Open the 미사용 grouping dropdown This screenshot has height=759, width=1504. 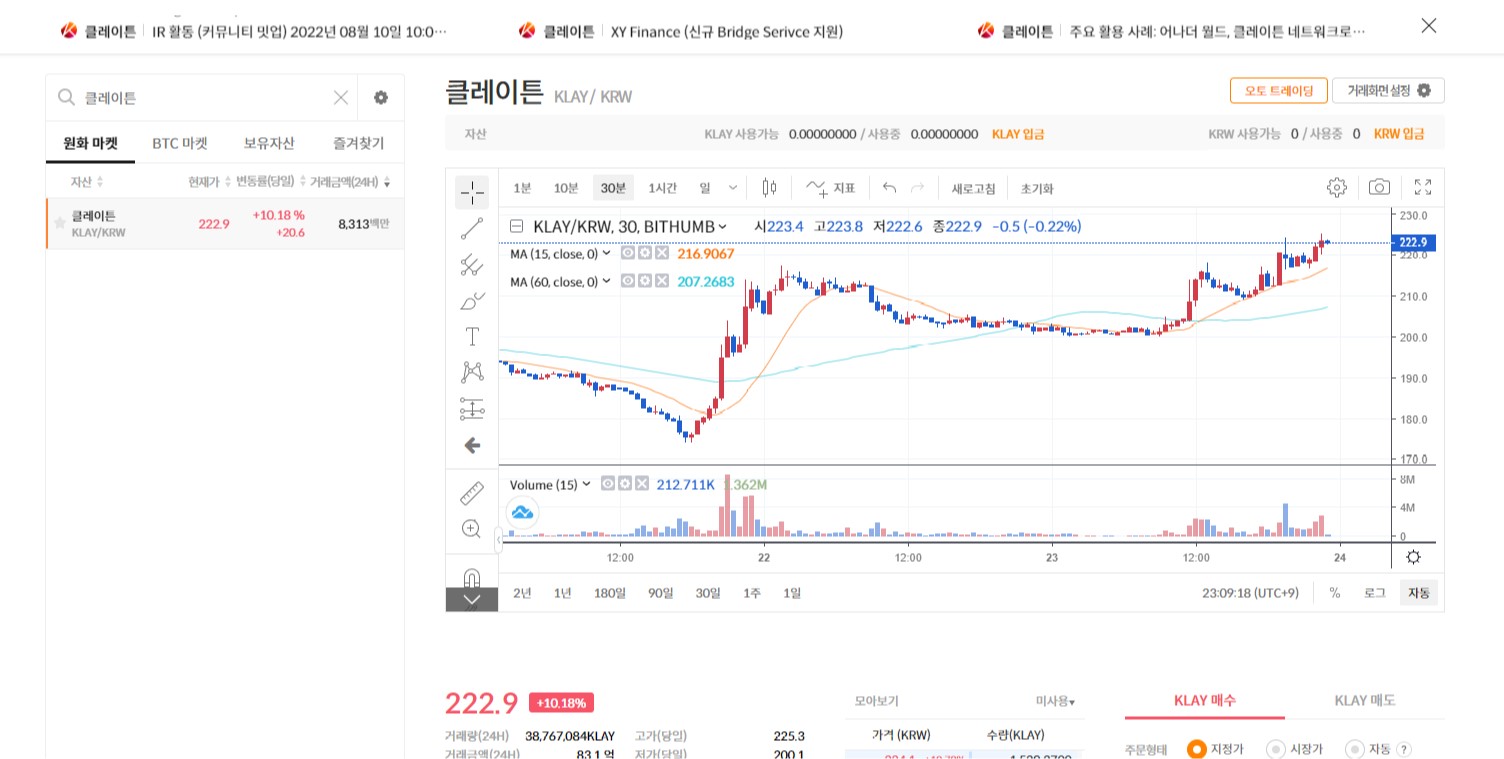coord(1056,702)
